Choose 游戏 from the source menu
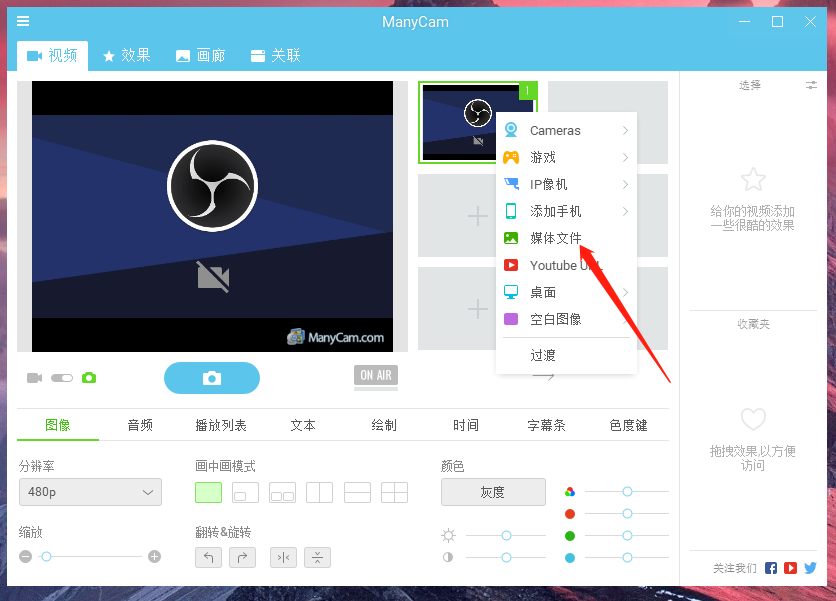 566,157
